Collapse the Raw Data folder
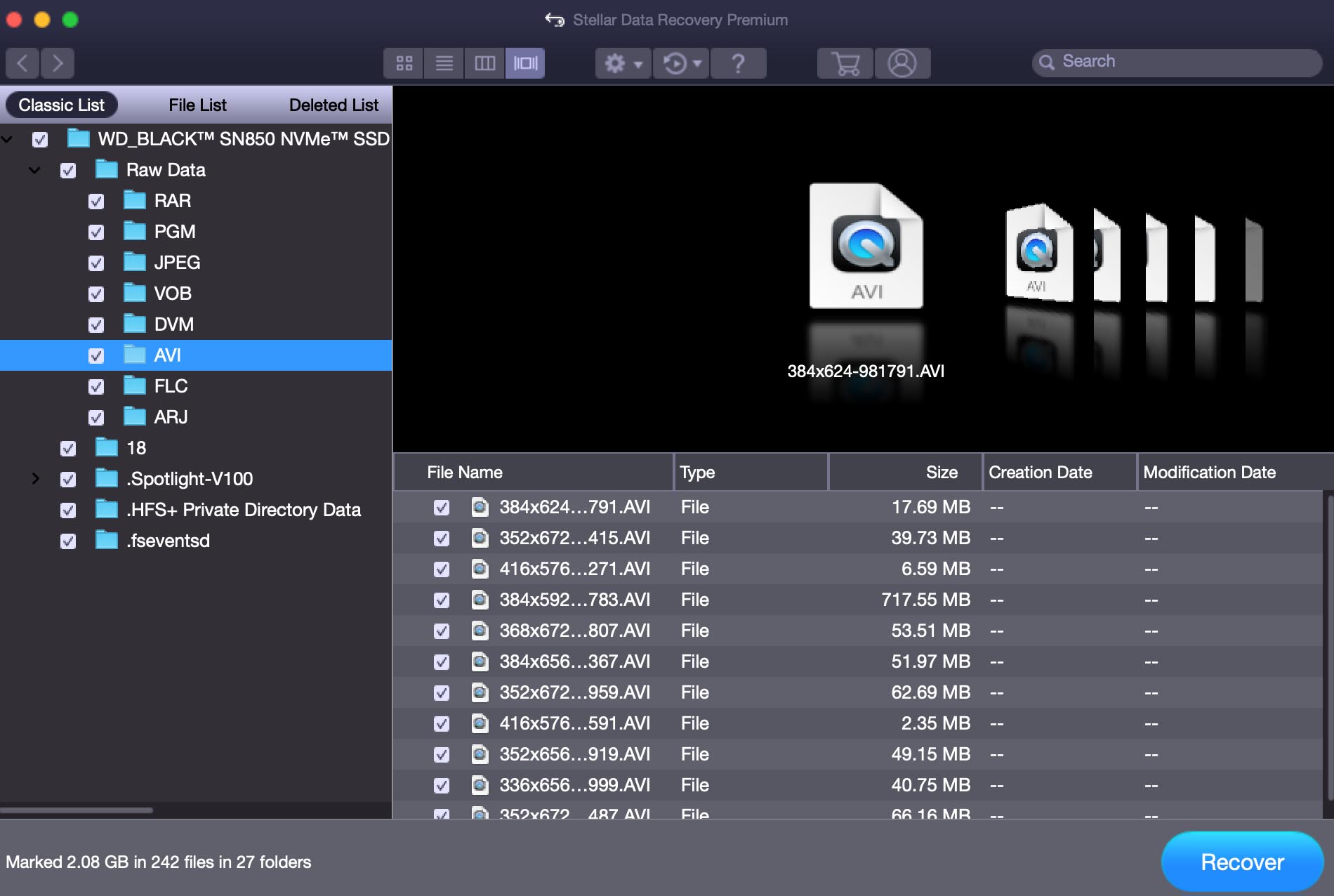1334x896 pixels. (34, 170)
